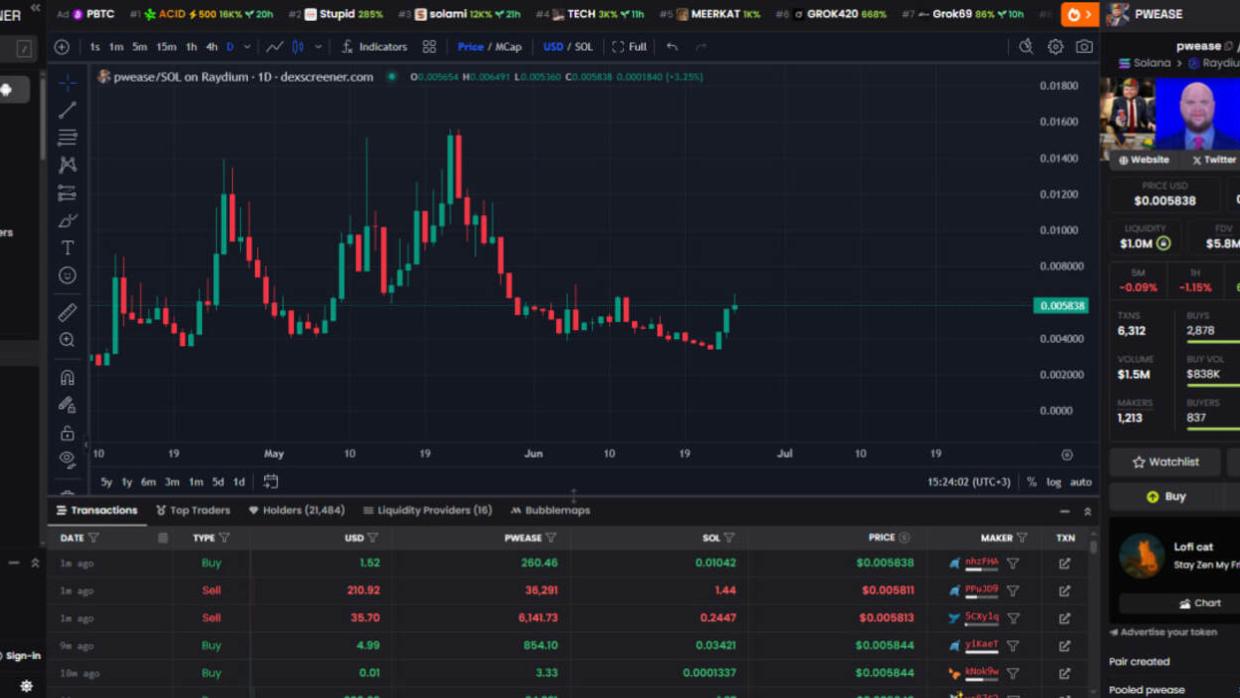Screen dimensions: 1240x698
Task: Open the MAKER column filter
Action: [1022, 538]
